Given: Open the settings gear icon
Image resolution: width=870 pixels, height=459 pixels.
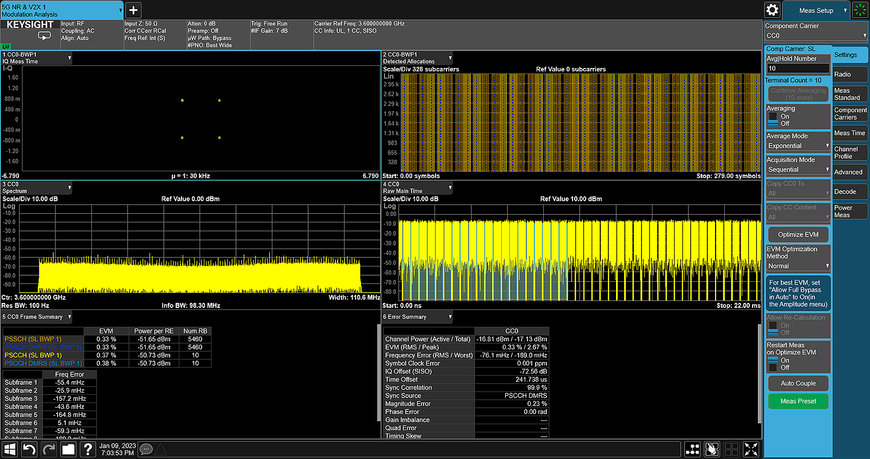Looking at the screenshot, I should pyautogui.click(x=772, y=10).
